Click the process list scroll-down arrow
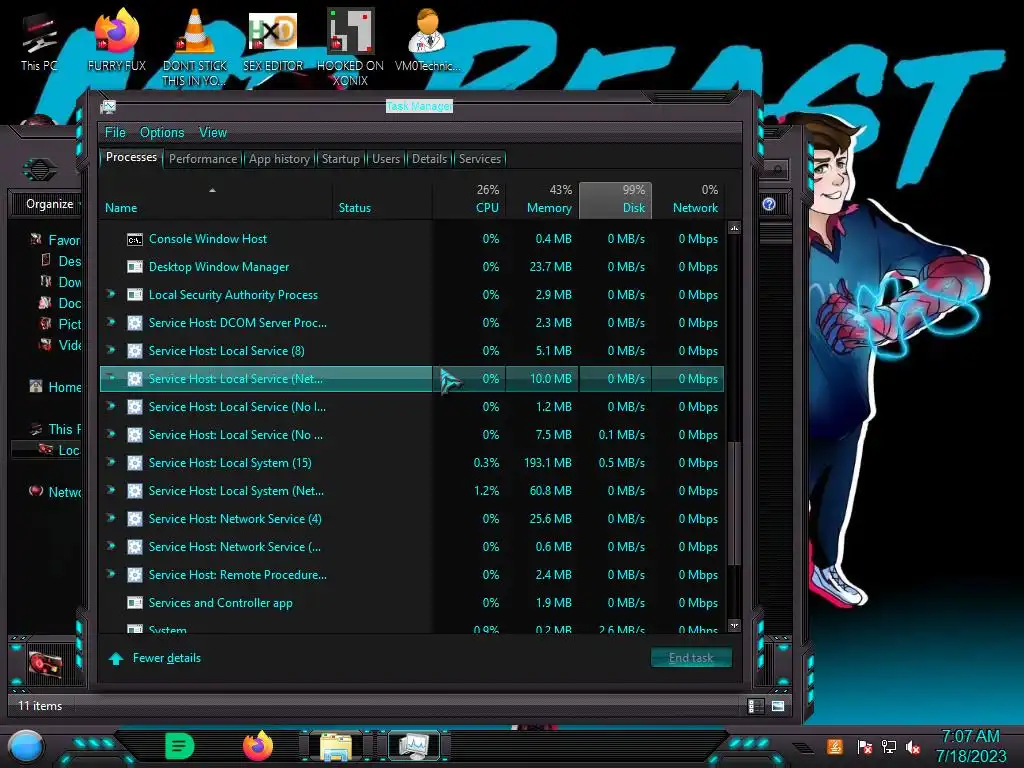This screenshot has width=1024, height=768. click(x=734, y=626)
